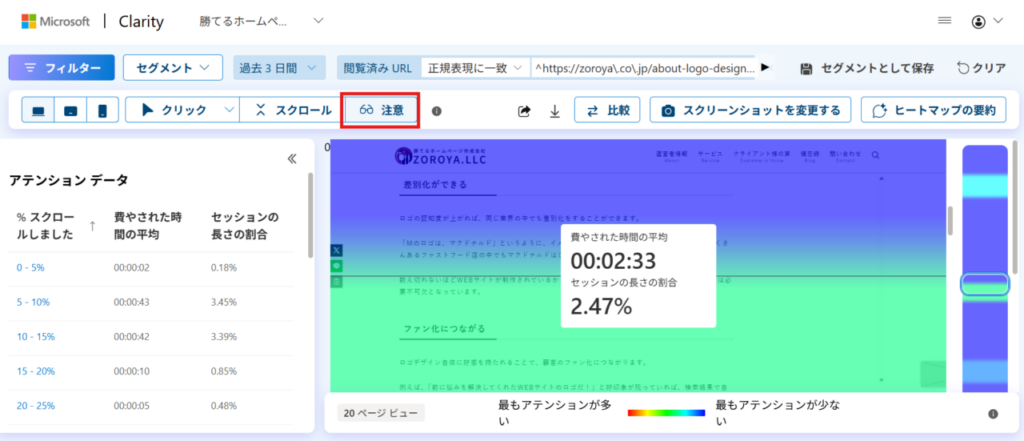Click the highlighted marker on heatmap minimap

click(985, 285)
